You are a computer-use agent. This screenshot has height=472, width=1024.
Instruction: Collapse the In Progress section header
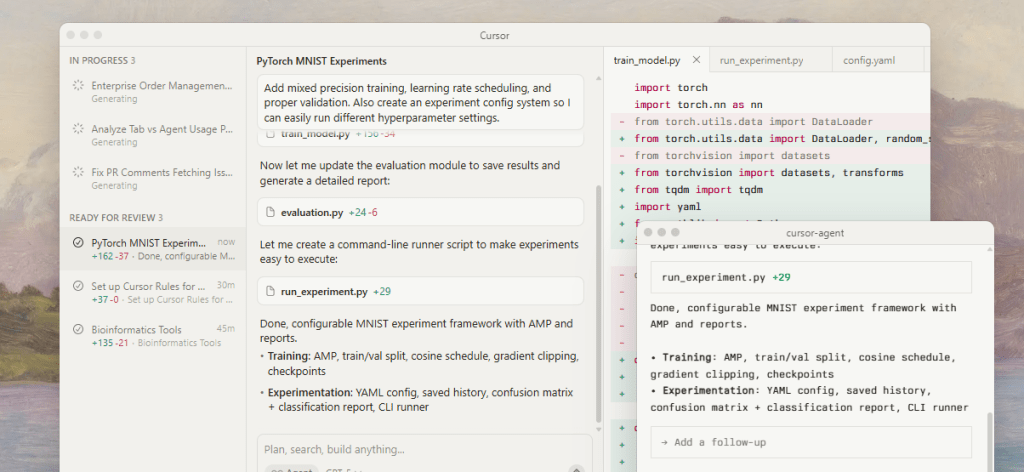click(102, 61)
